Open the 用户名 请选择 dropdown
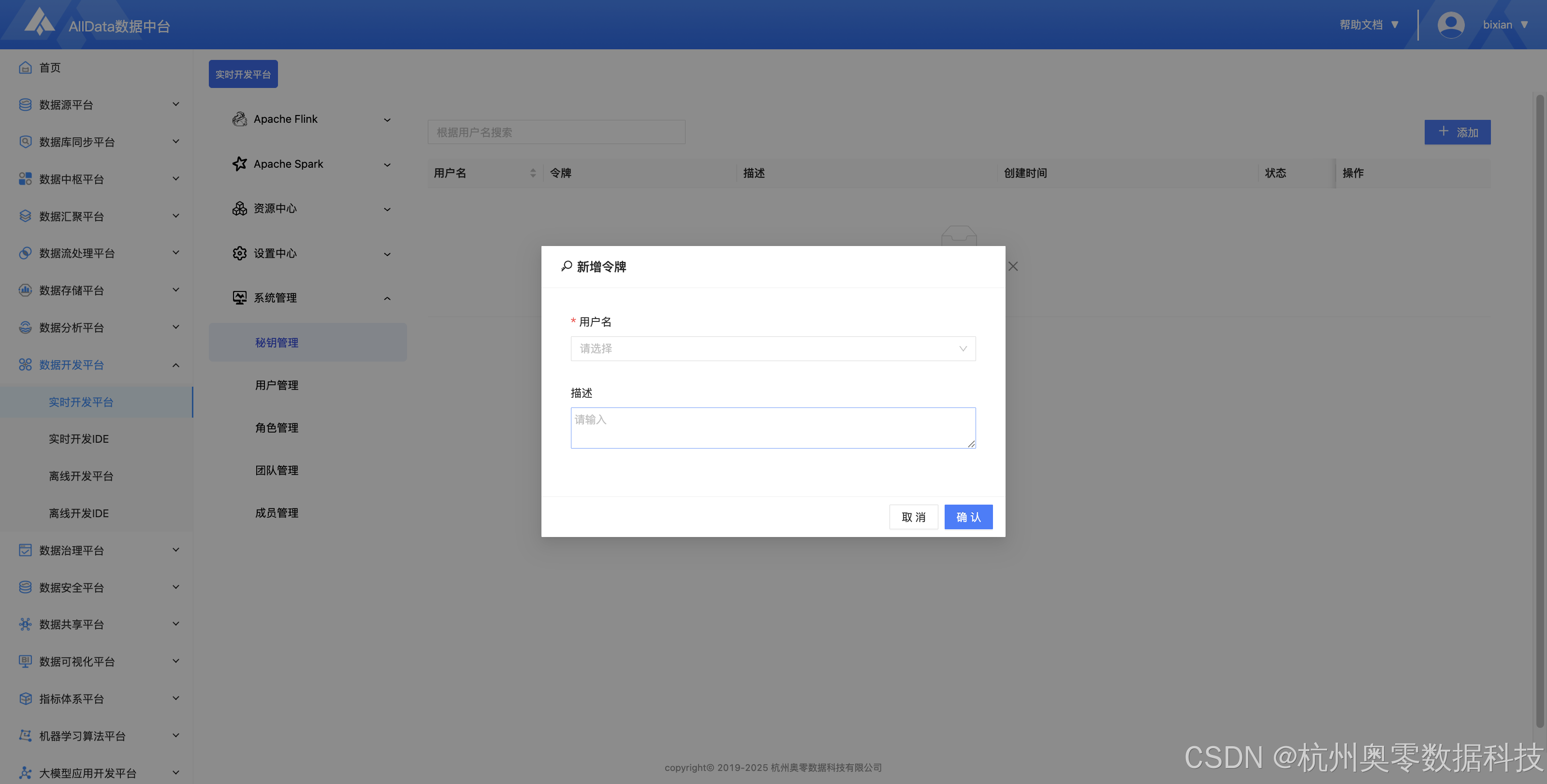The width and height of the screenshot is (1547, 784). click(773, 348)
